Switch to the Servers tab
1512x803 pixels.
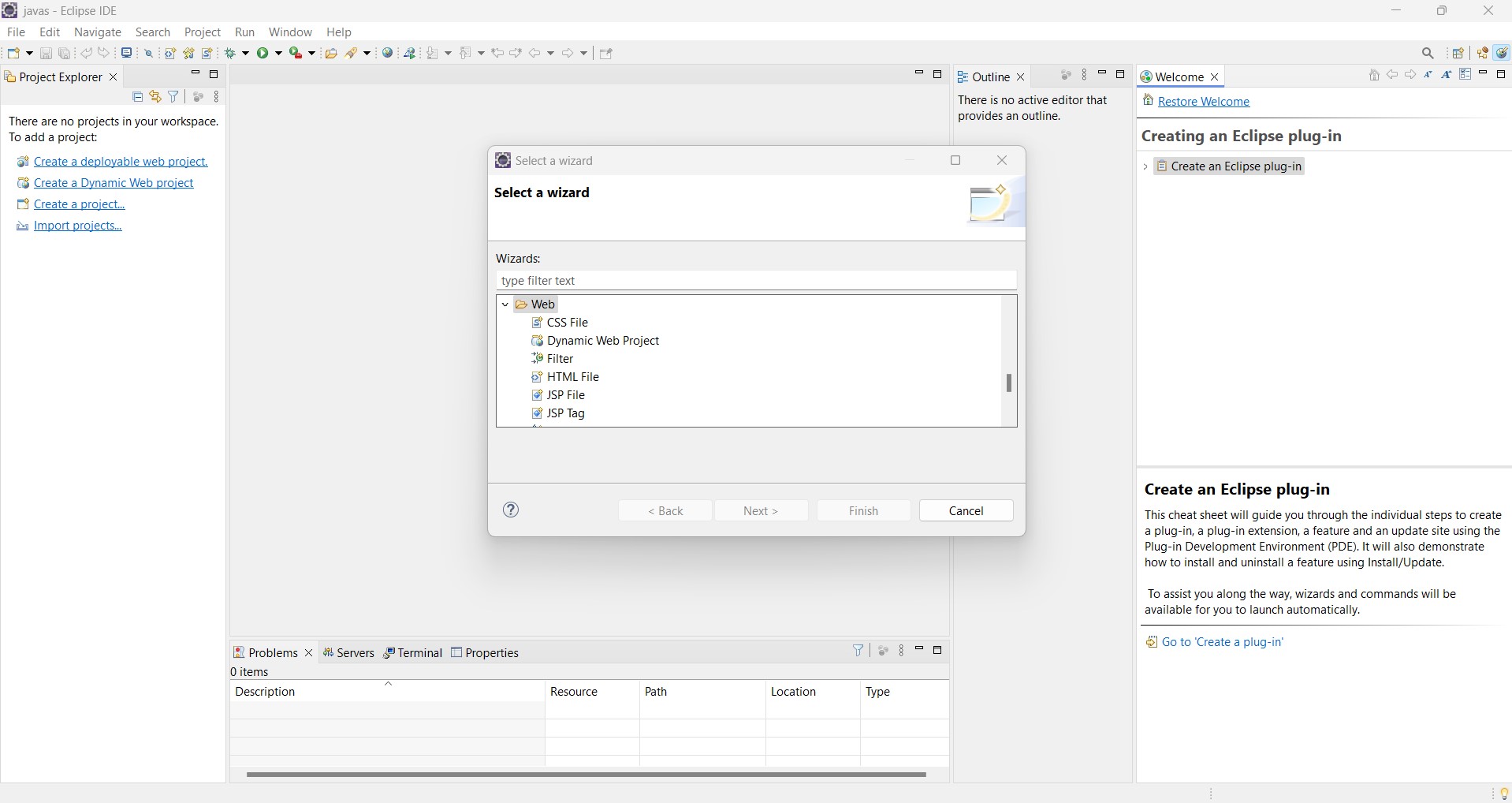click(x=348, y=653)
